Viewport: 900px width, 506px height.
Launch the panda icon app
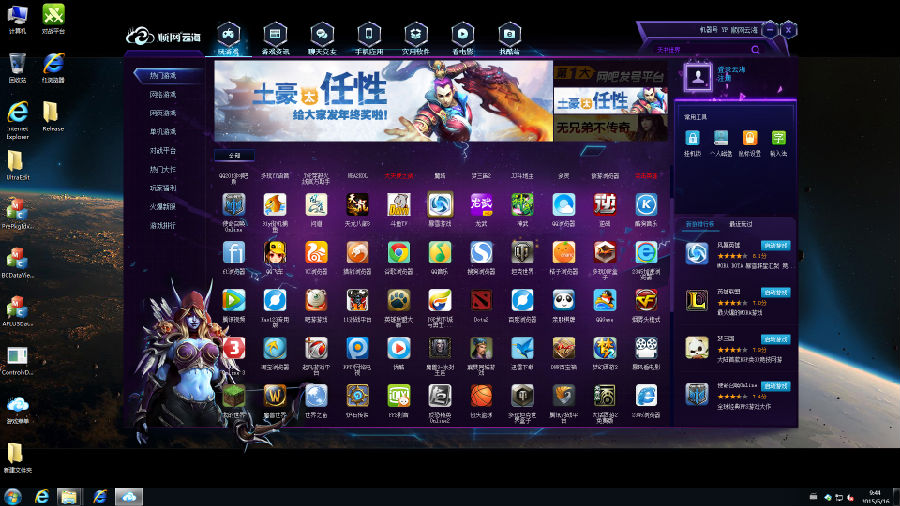pyautogui.click(x=563, y=300)
